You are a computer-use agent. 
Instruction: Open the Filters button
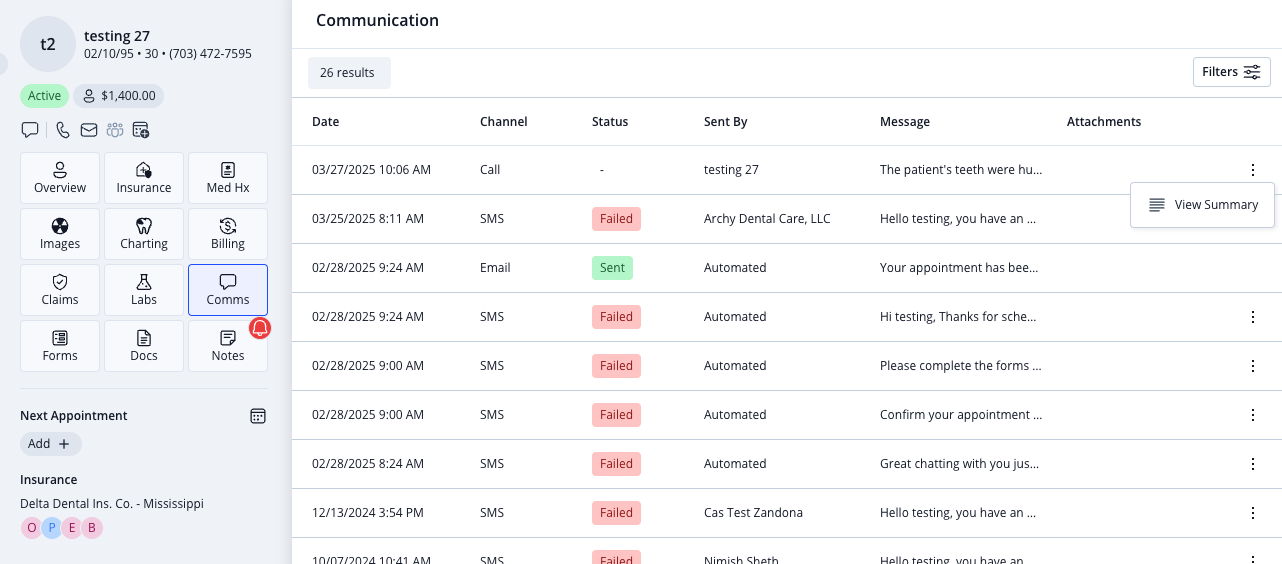pos(1231,72)
